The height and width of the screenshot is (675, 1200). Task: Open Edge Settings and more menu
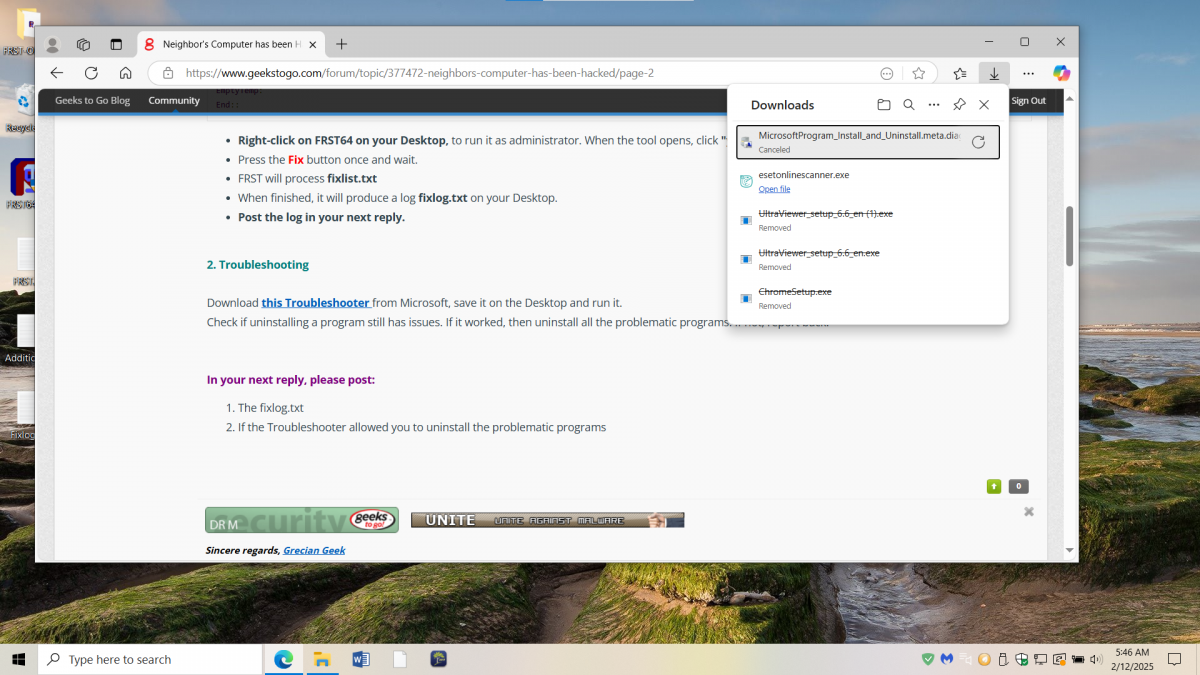[1028, 73]
